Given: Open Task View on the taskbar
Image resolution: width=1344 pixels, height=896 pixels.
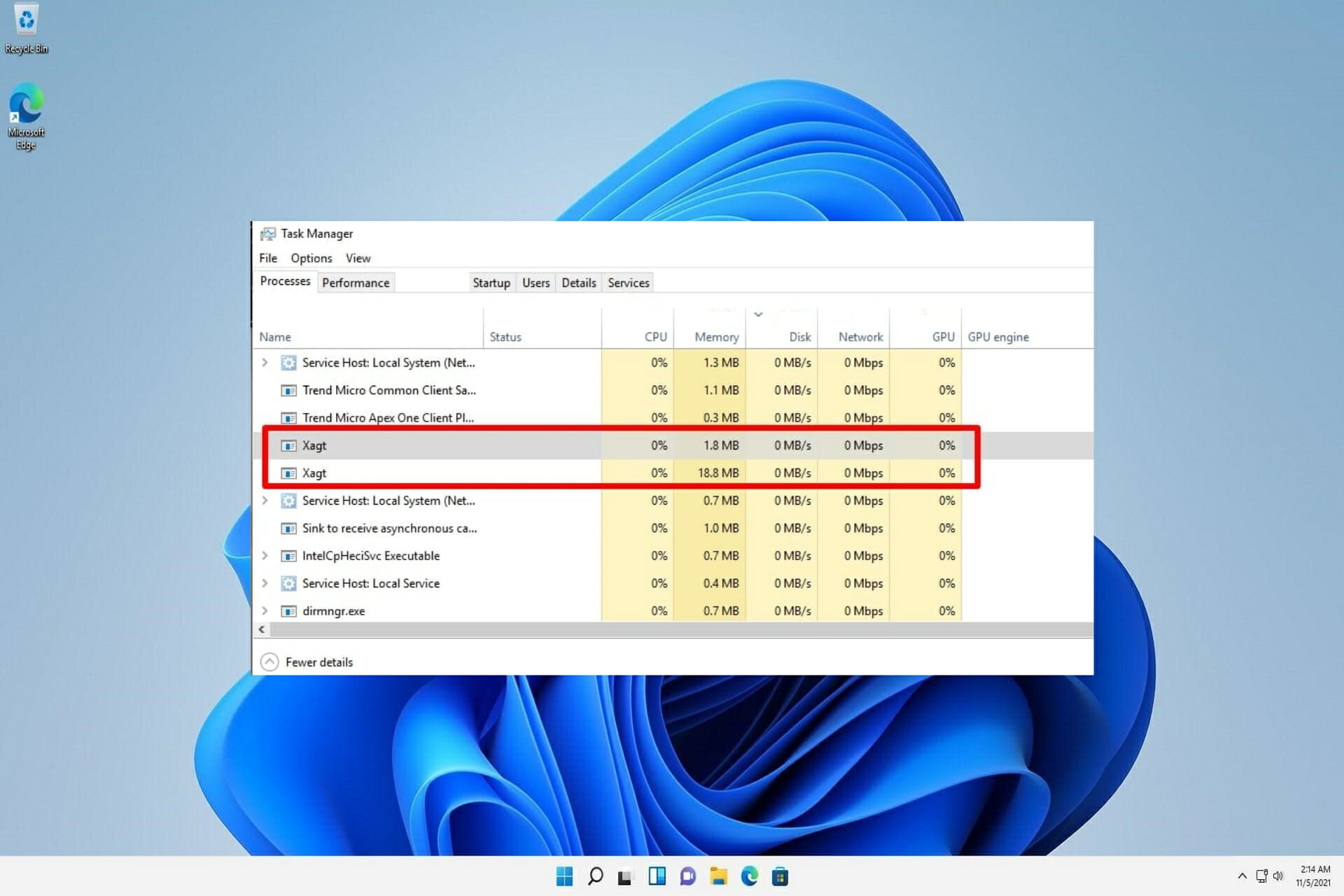Looking at the screenshot, I should point(625,876).
